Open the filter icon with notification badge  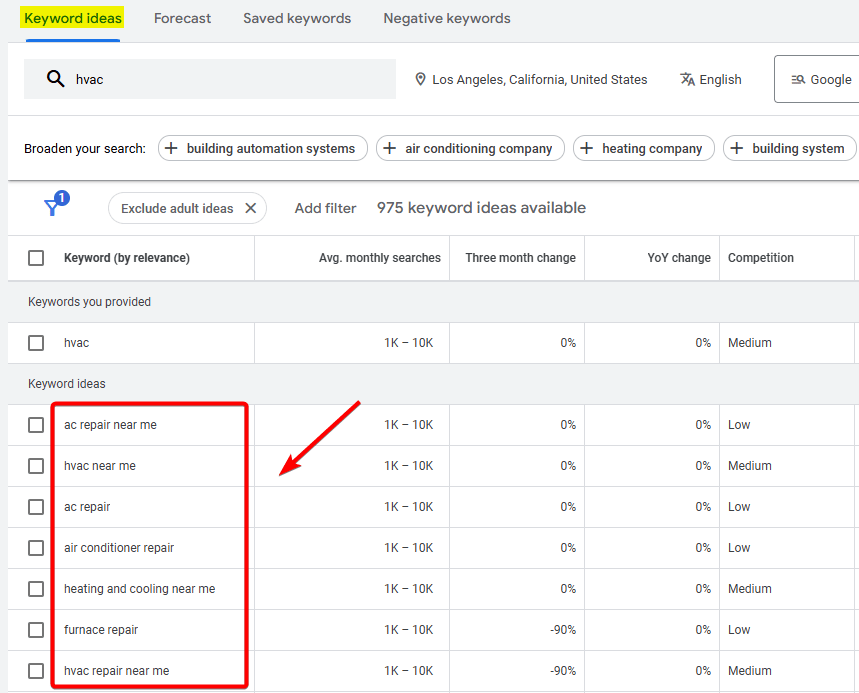point(52,206)
